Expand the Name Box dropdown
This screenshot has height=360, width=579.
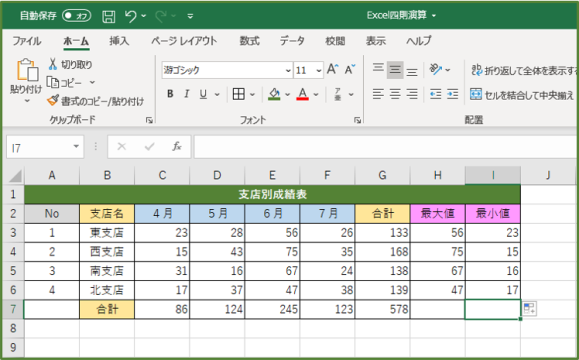click(x=76, y=147)
